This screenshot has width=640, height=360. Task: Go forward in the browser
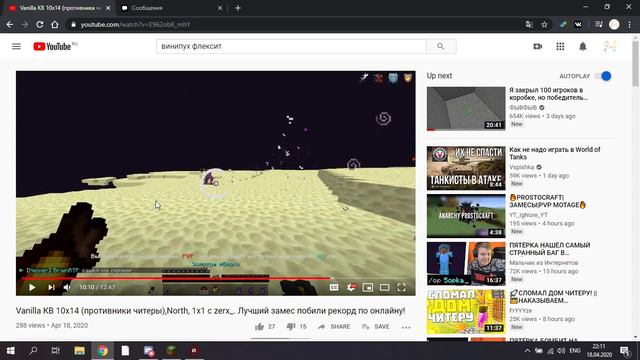[x=25, y=24]
